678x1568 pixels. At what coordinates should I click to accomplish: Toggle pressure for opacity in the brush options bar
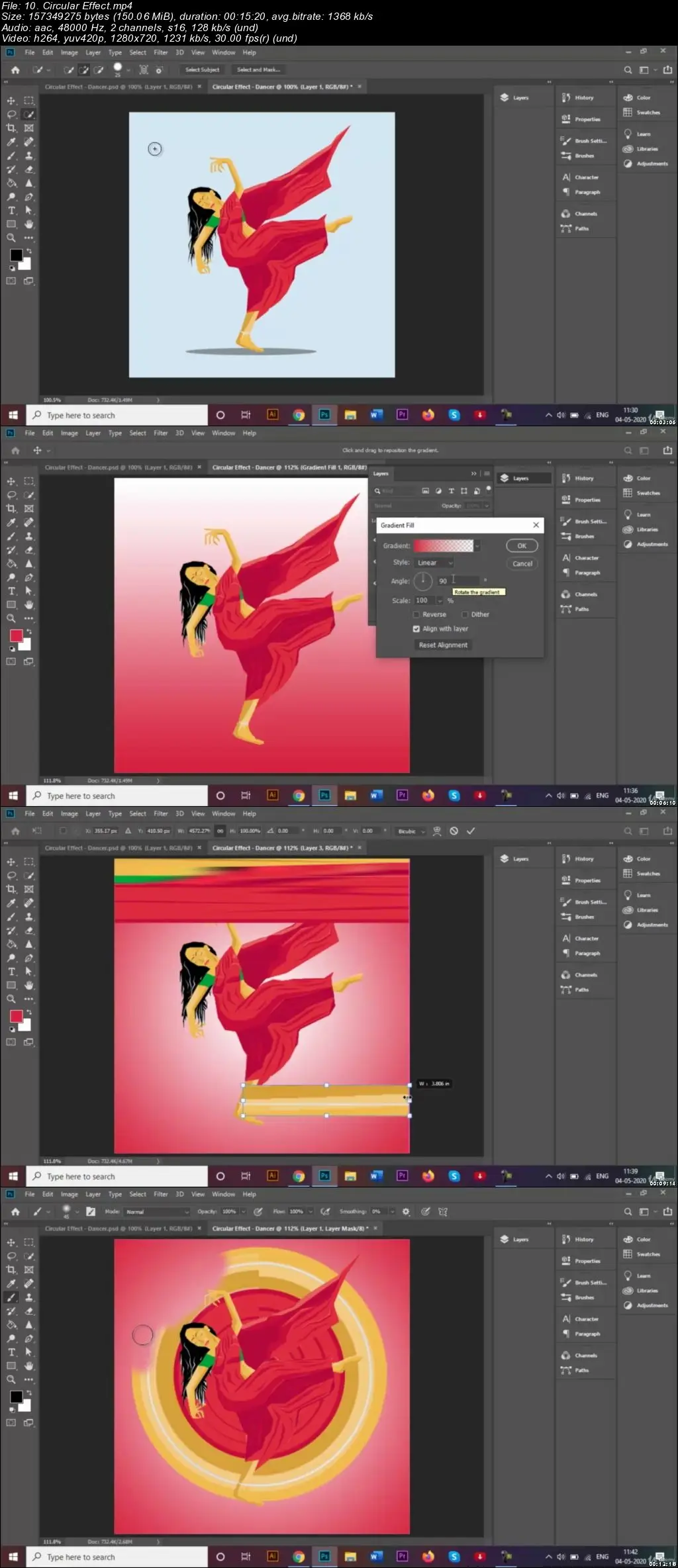pos(258,1211)
